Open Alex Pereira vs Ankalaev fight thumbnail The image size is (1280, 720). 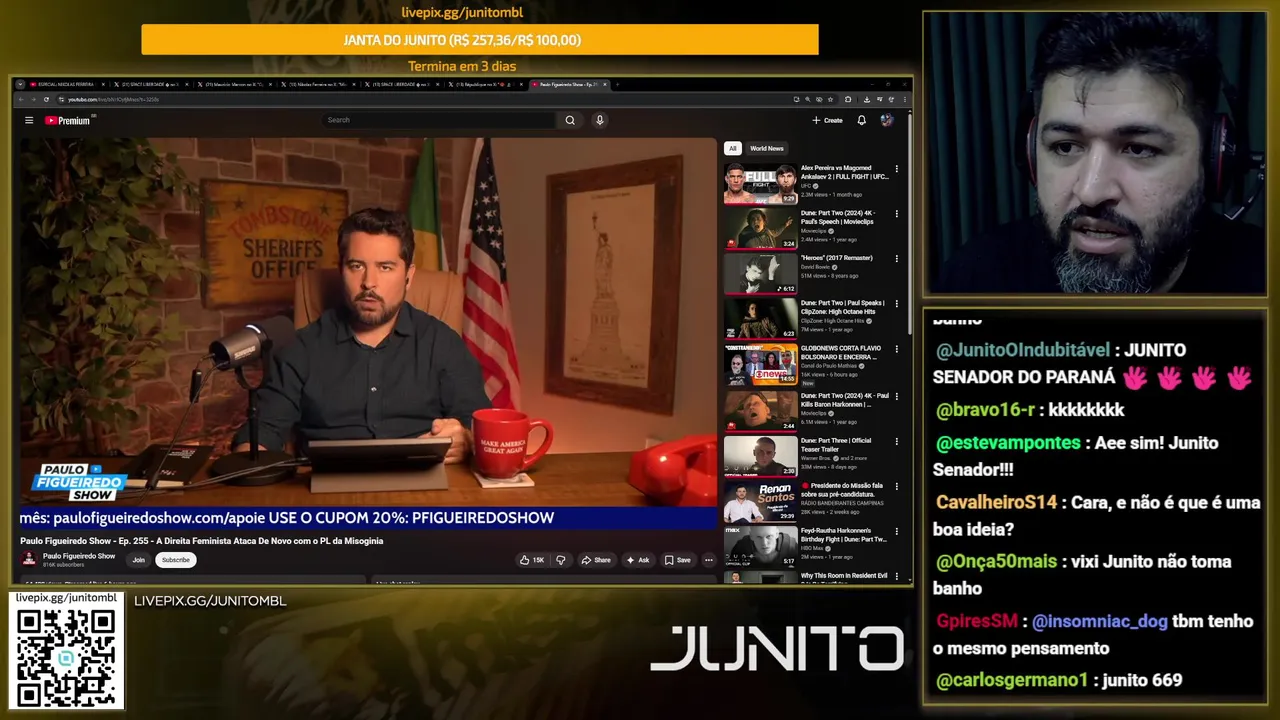click(x=761, y=184)
